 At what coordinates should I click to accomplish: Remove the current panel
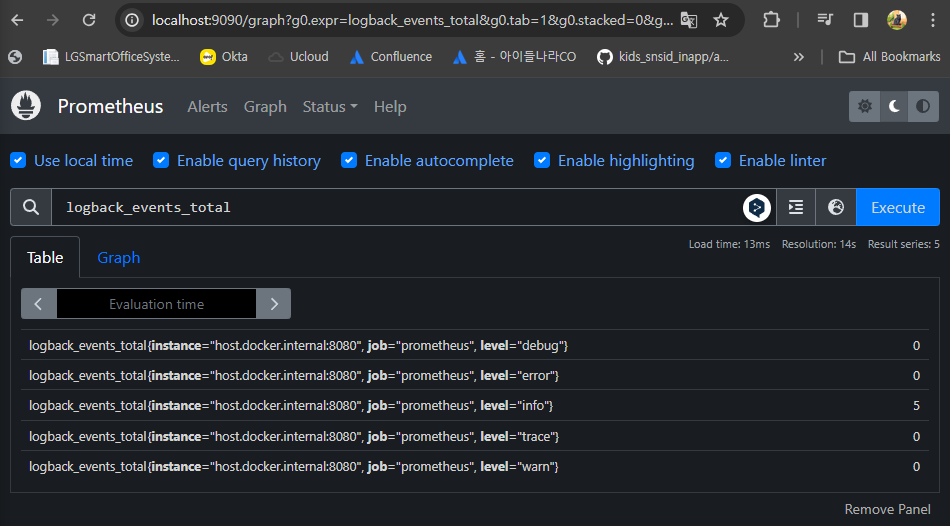[888, 509]
